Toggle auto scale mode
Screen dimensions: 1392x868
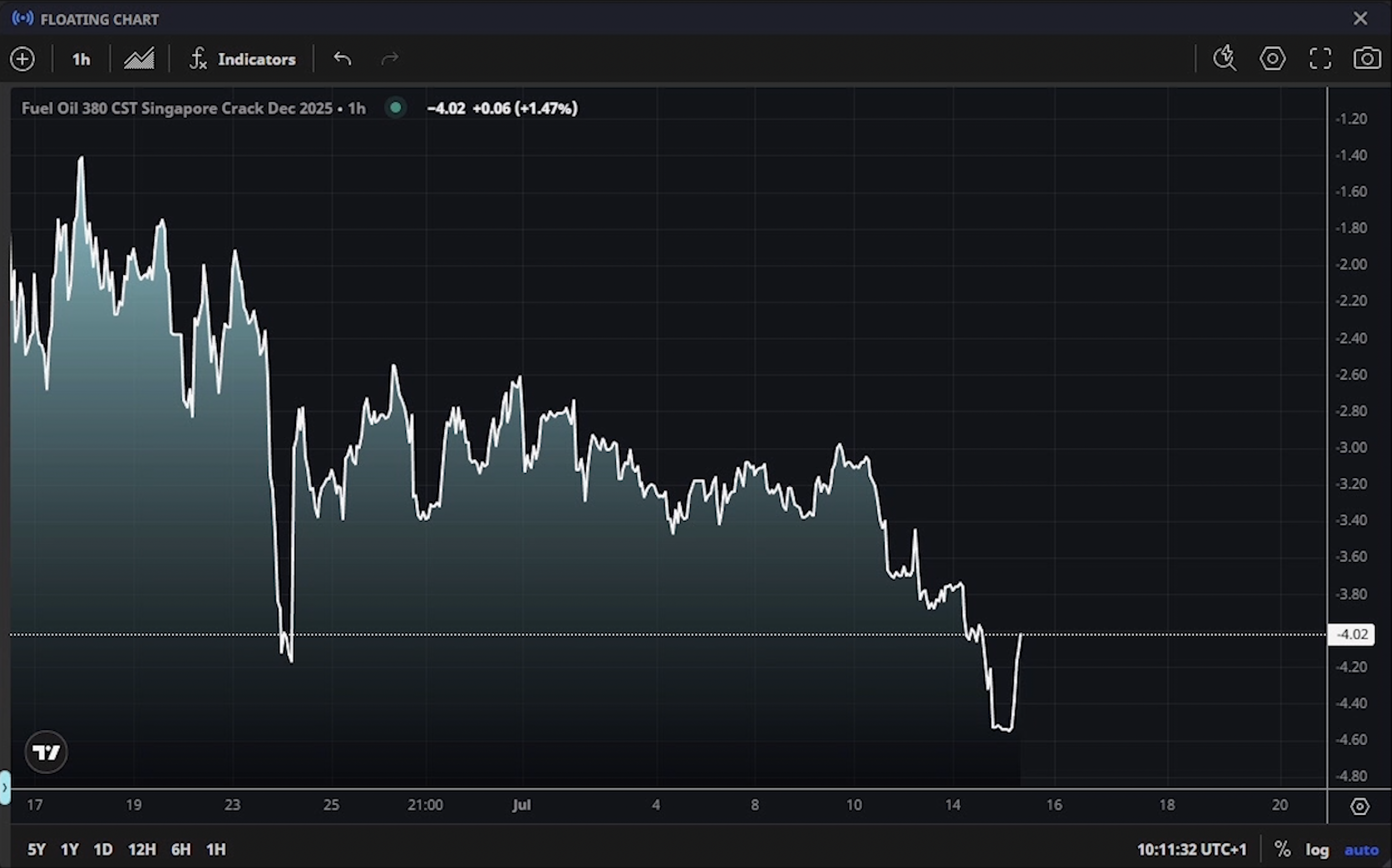pyautogui.click(x=1361, y=849)
